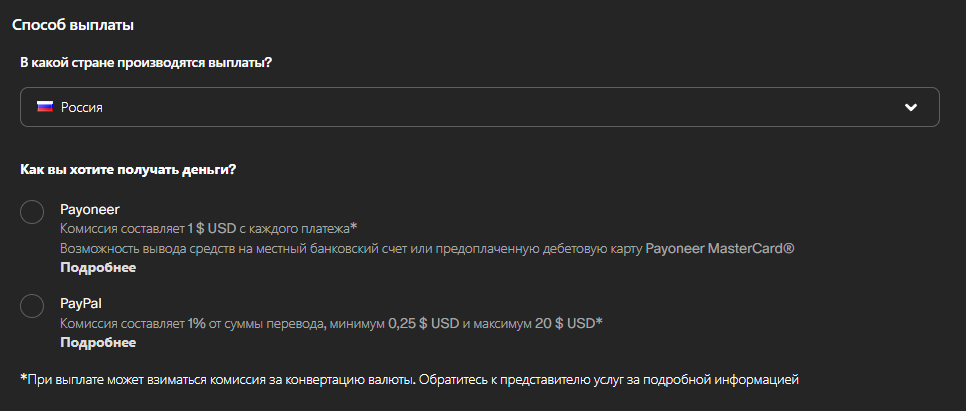966x411 pixels.
Task: Click the Способ выплаты heading
Action: pos(73,25)
